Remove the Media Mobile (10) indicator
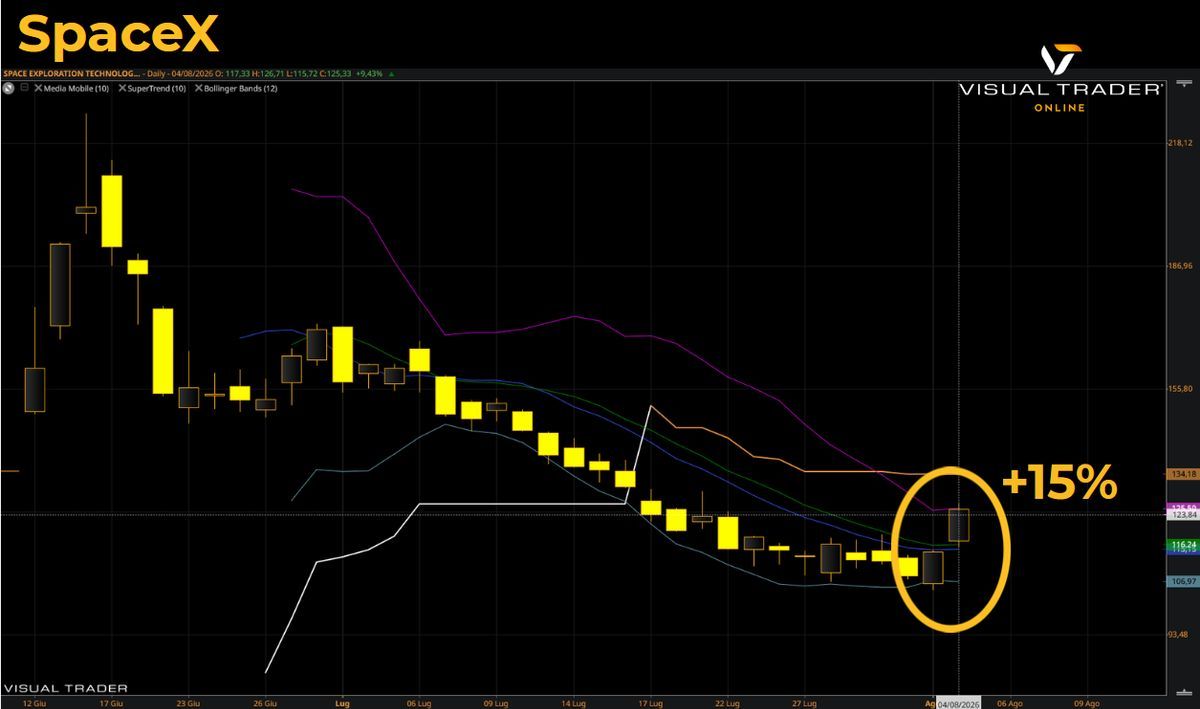 pos(39,88)
